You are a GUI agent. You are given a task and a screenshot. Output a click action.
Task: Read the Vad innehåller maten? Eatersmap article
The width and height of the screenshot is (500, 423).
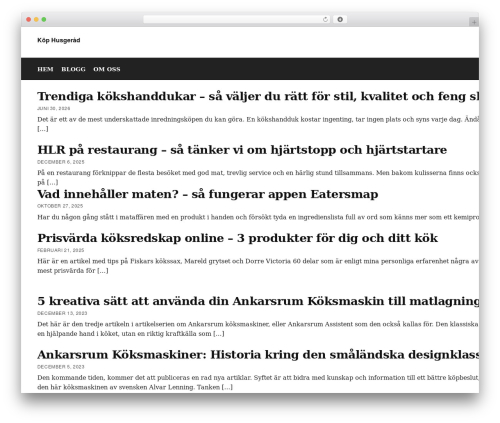click(208, 194)
